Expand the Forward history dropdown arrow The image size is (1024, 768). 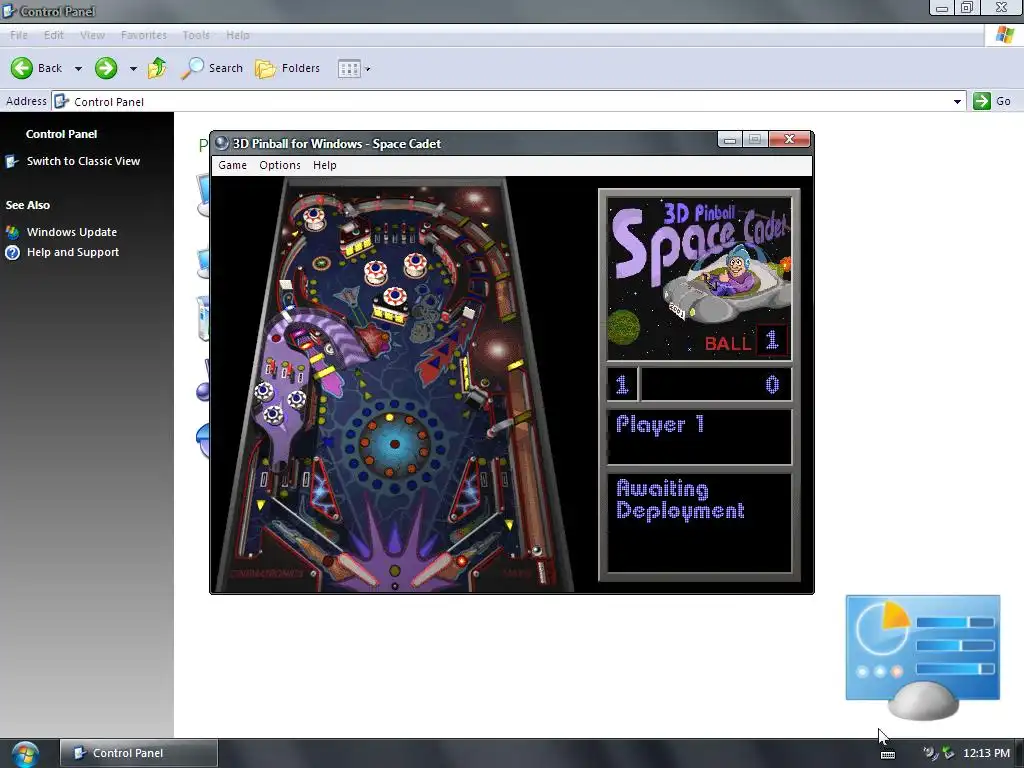[133, 68]
